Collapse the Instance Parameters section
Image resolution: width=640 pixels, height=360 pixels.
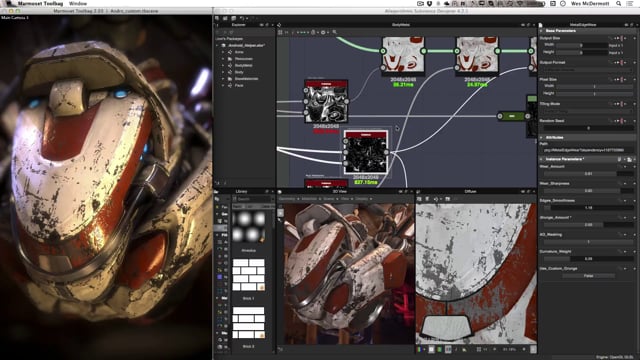(542, 159)
